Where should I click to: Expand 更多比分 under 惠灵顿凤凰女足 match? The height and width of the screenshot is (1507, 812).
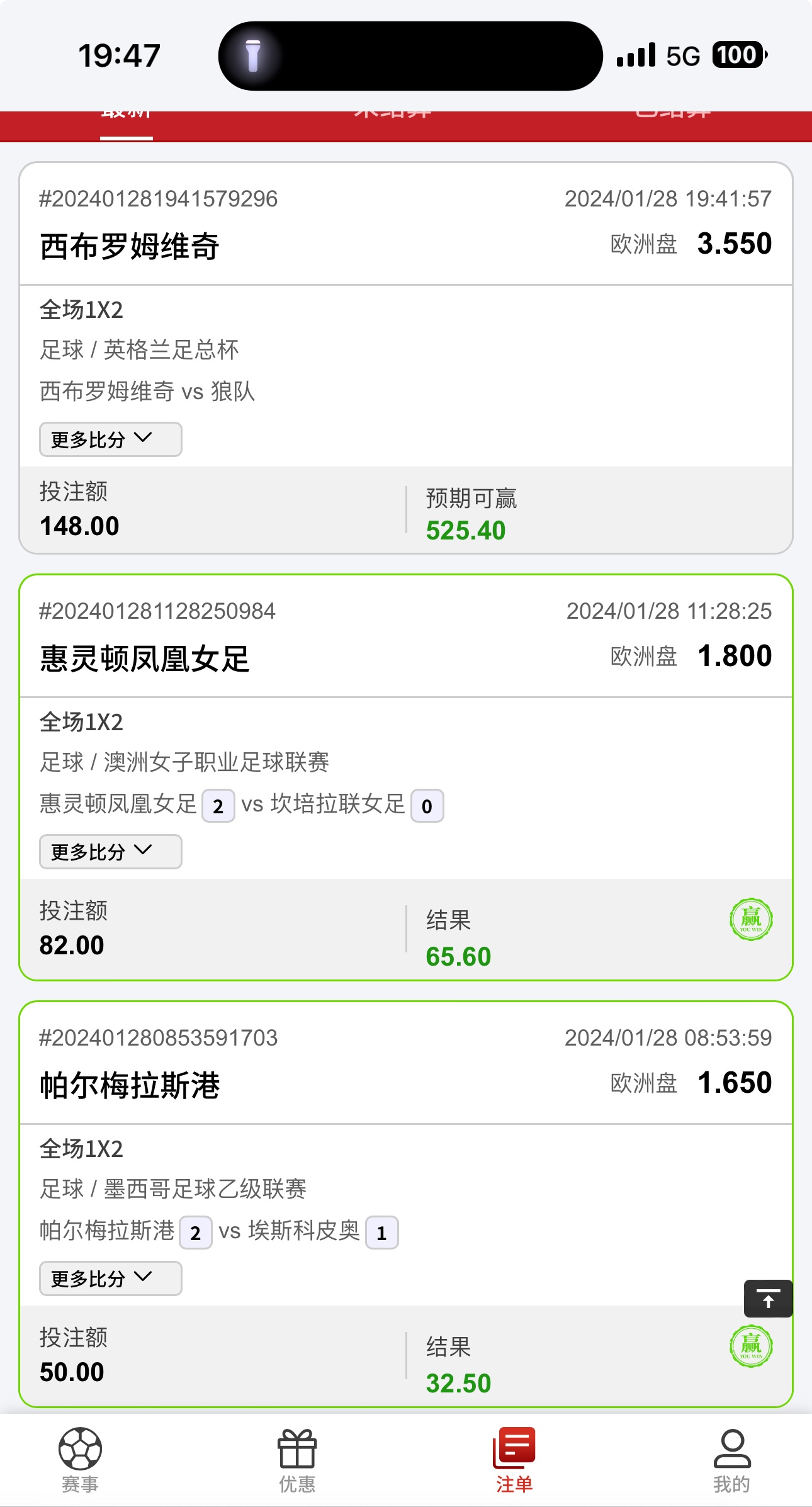coord(110,852)
